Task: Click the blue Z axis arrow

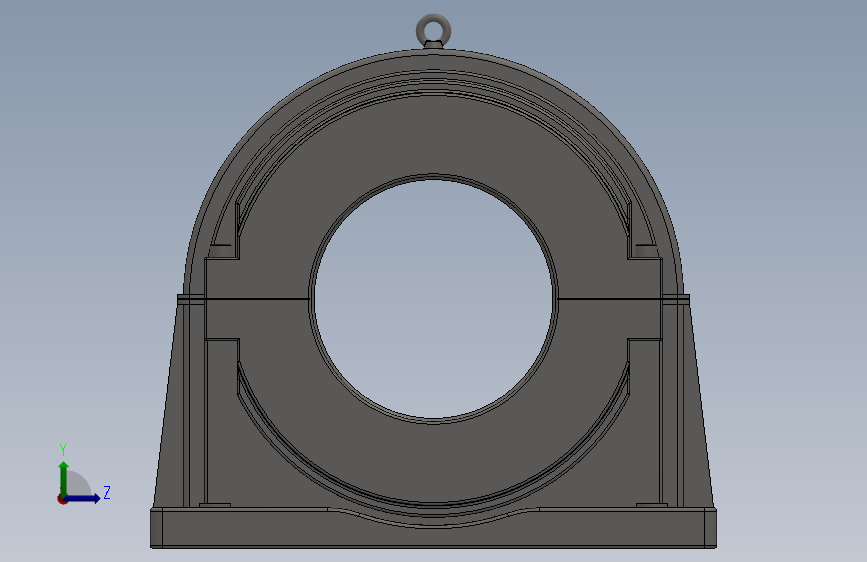Action: click(x=83, y=498)
